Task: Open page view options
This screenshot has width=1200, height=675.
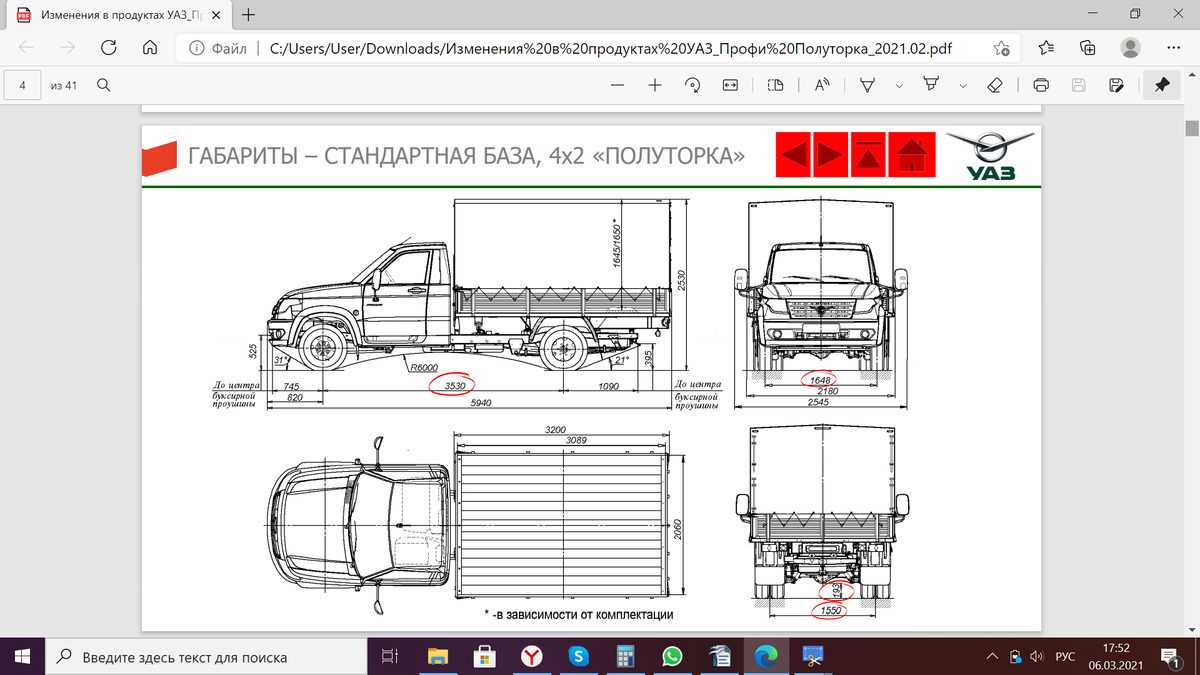Action: pyautogui.click(x=774, y=86)
